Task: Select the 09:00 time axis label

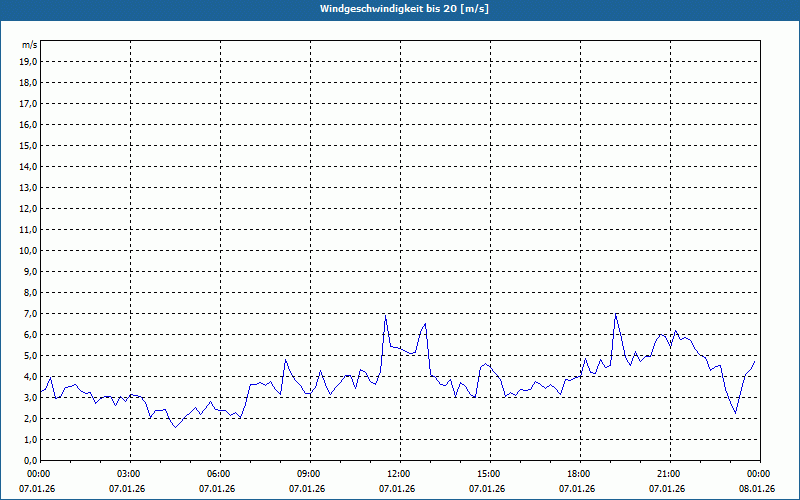Action: point(309,473)
